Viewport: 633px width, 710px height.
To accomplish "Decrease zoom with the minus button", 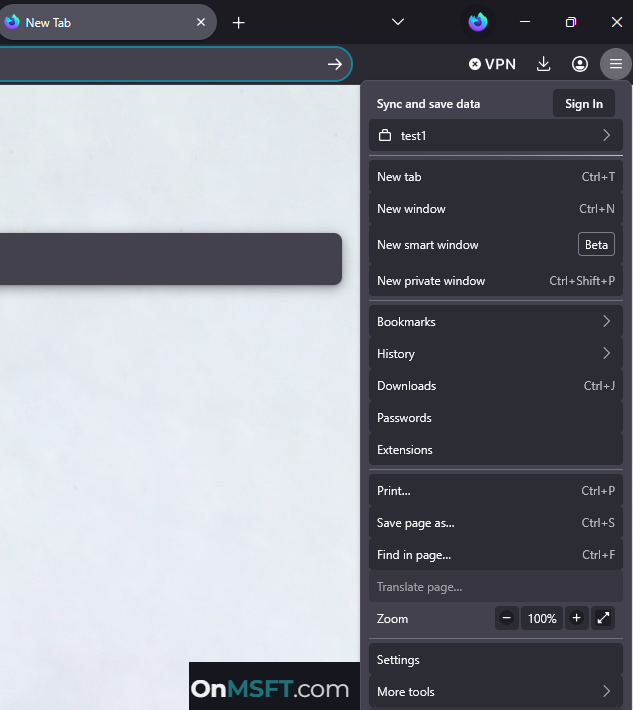I will coord(507,618).
